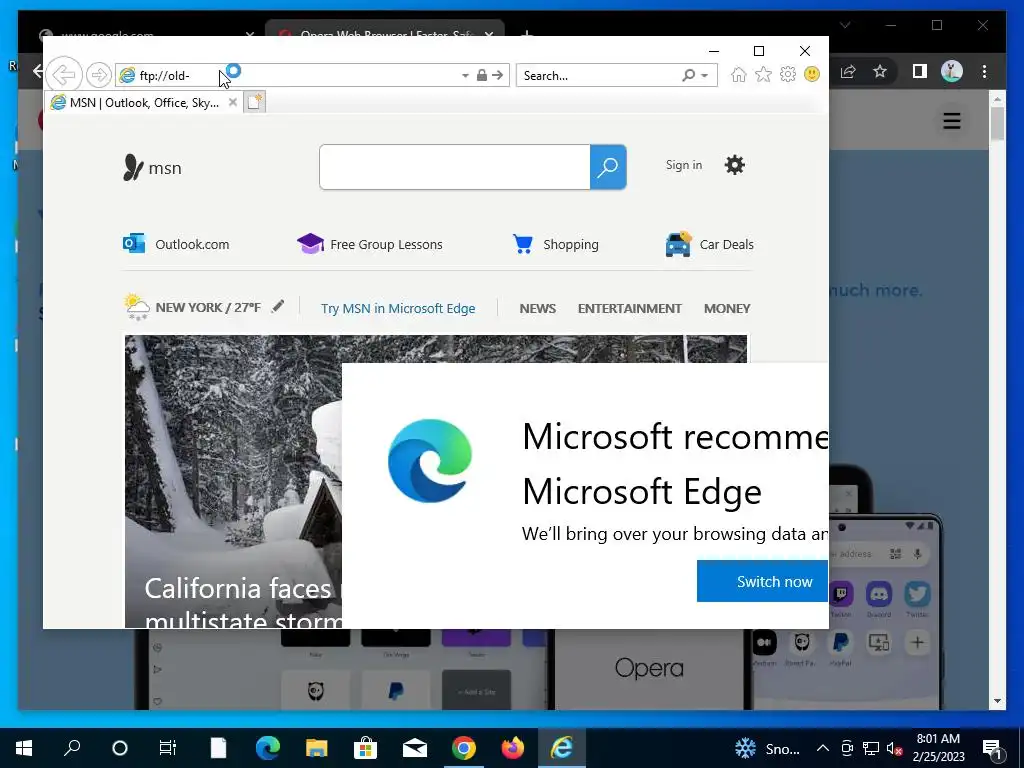The image size is (1024, 768).
Task: Click the smiley feedback icon
Action: pyautogui.click(x=812, y=74)
